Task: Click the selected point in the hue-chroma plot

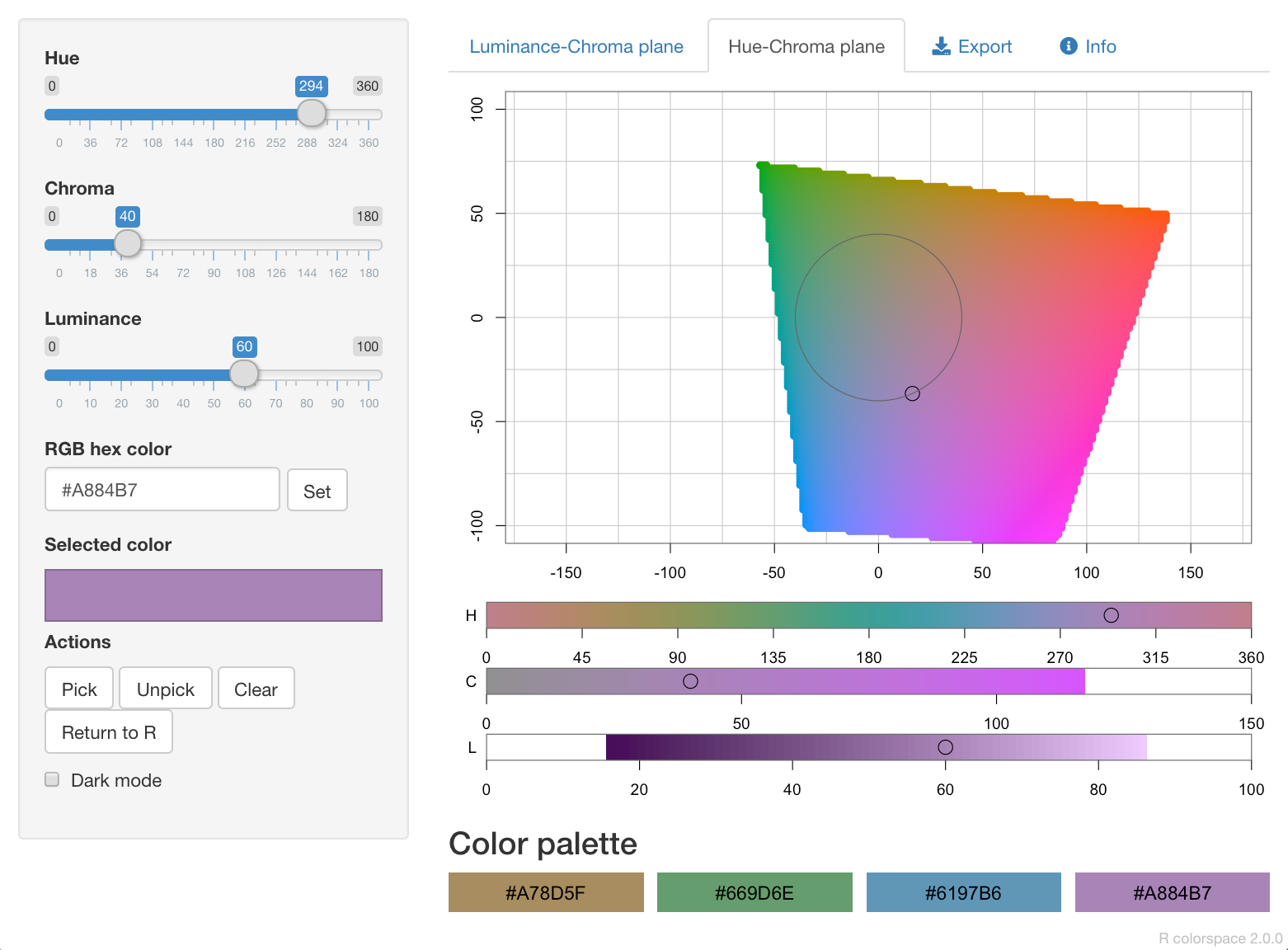Action: coord(912,393)
